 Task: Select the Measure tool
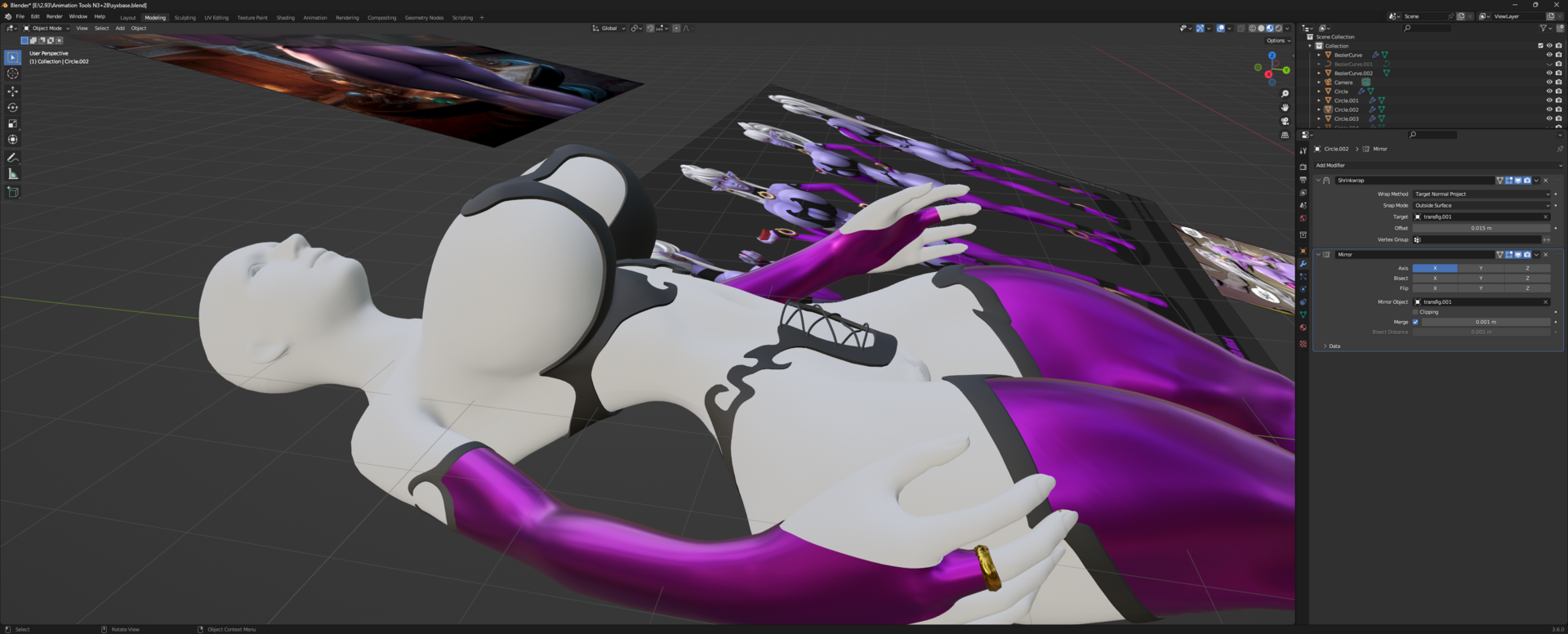point(12,174)
